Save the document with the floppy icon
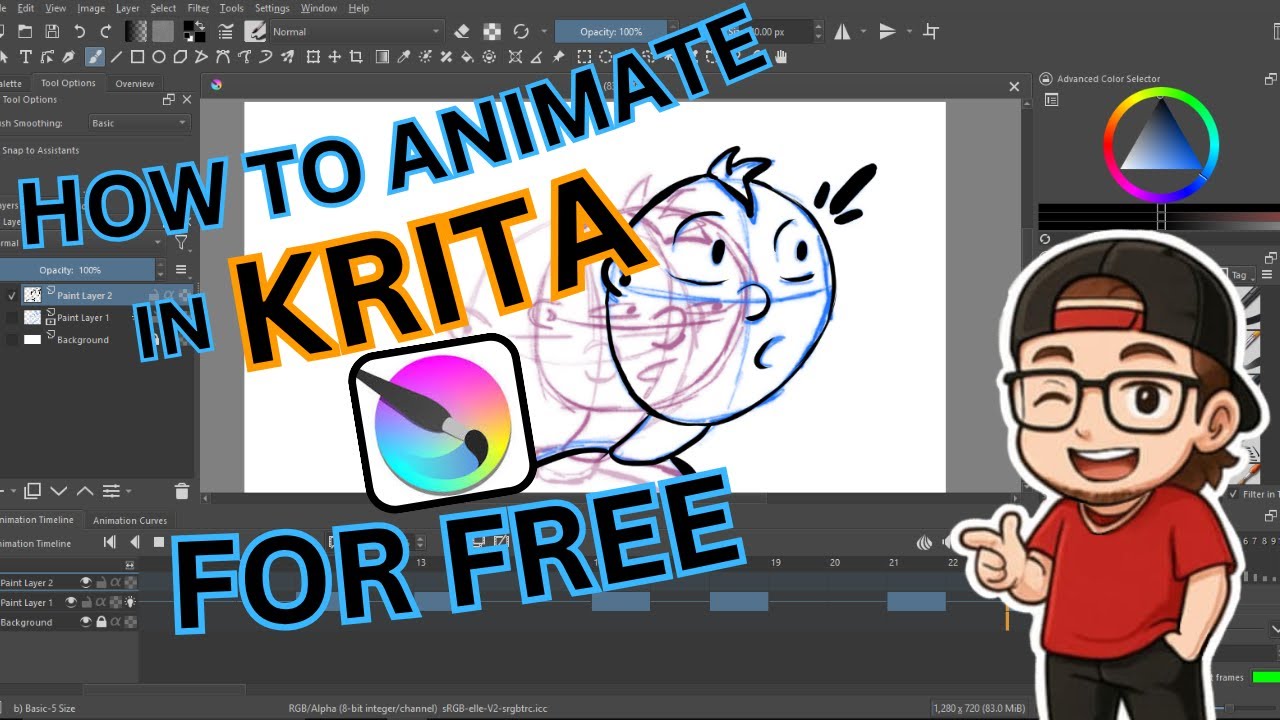The width and height of the screenshot is (1280, 720). [52, 32]
